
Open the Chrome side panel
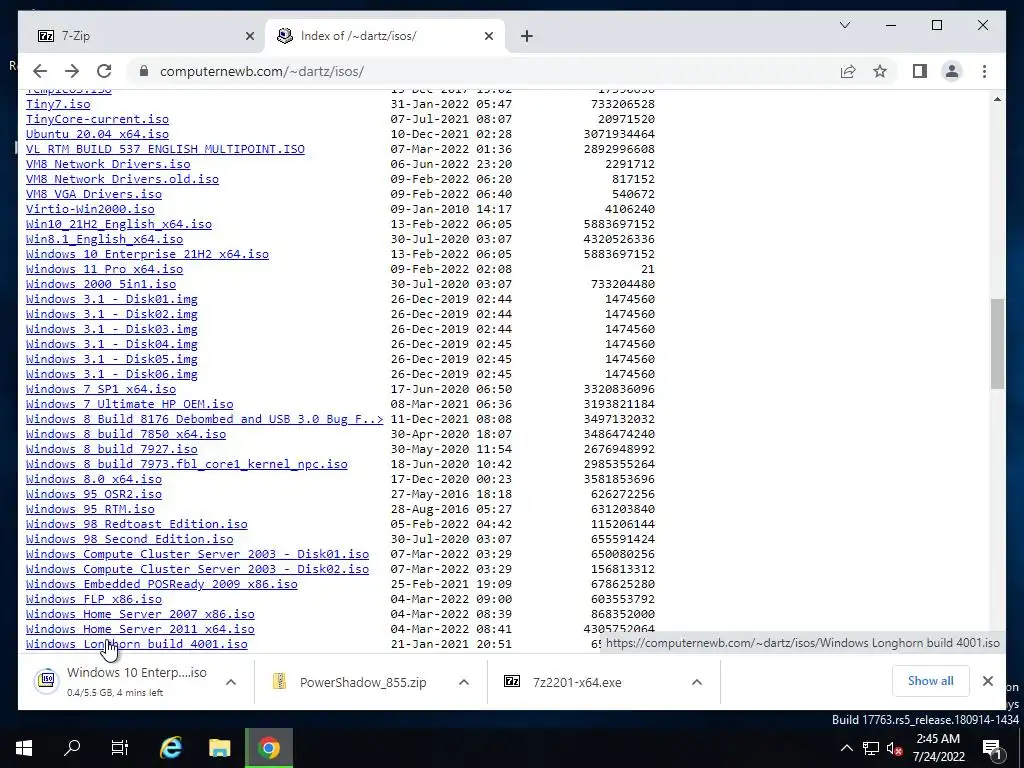[x=920, y=71]
